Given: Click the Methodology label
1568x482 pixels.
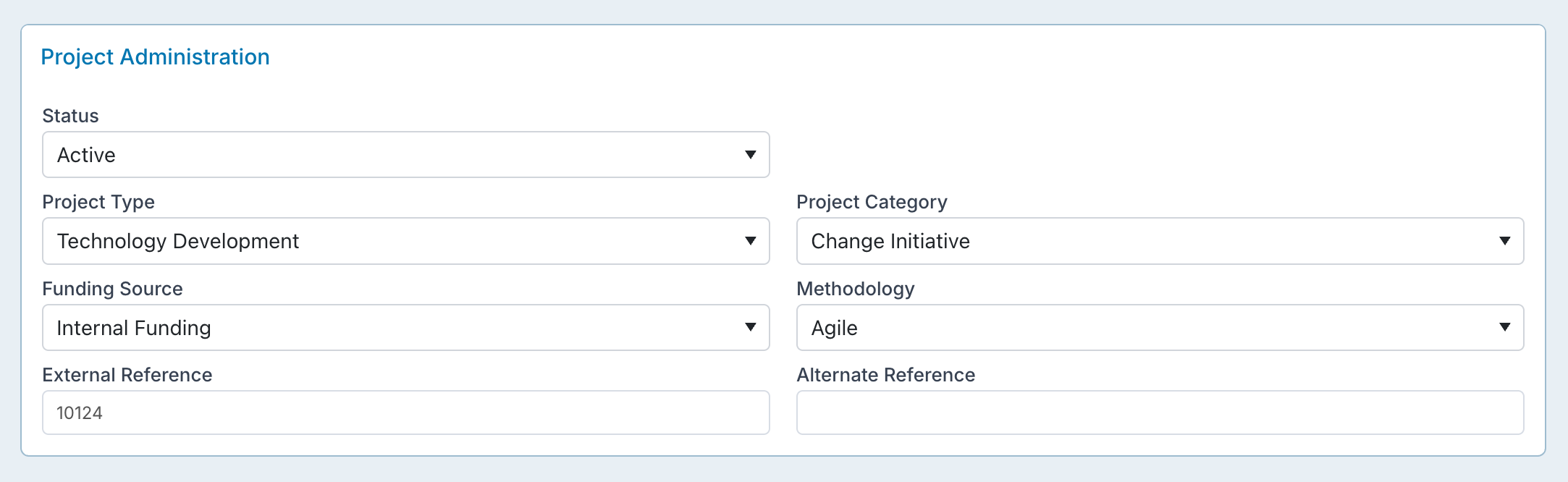Looking at the screenshot, I should coord(856,289).
